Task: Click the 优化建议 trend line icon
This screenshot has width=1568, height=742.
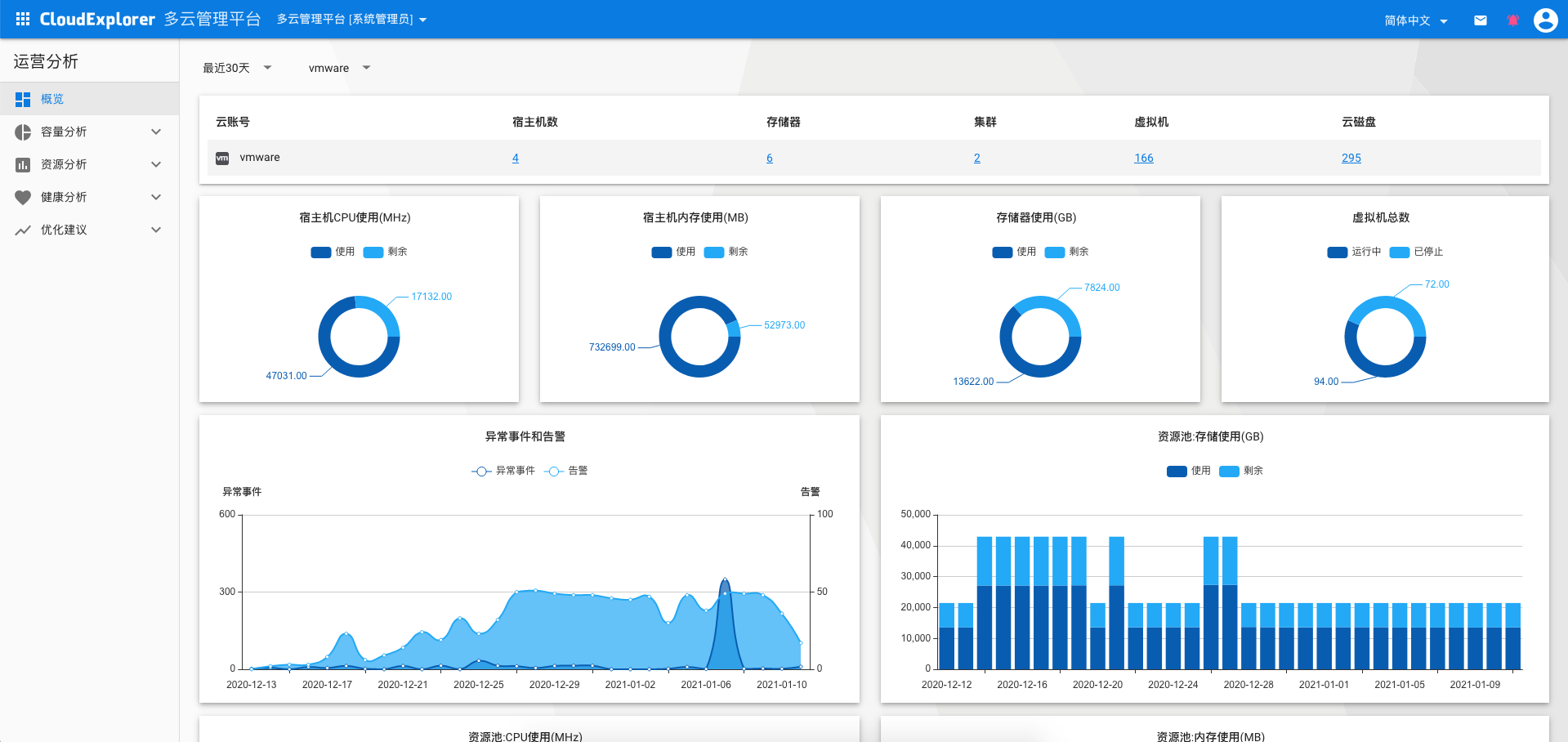Action: (22, 230)
